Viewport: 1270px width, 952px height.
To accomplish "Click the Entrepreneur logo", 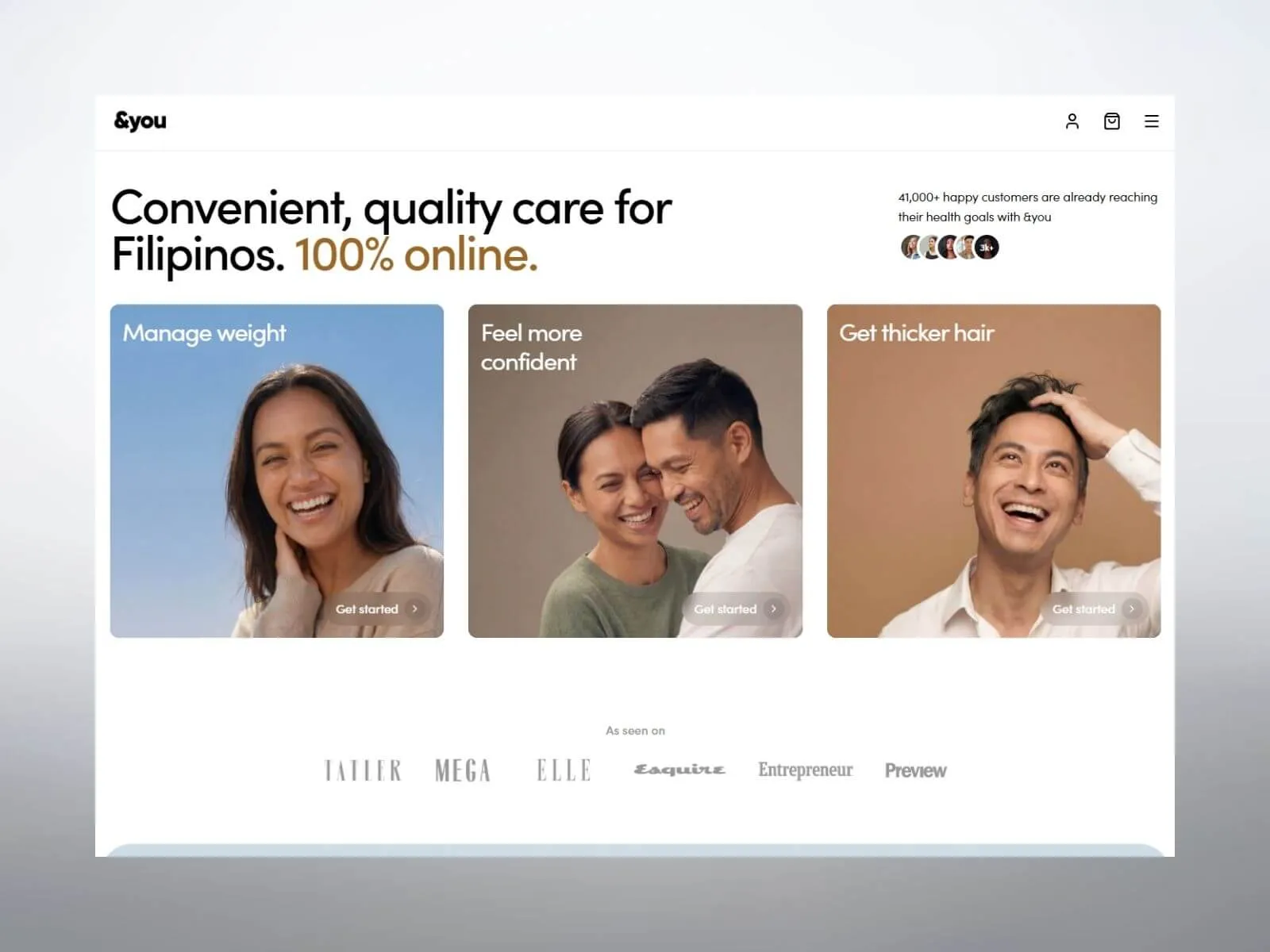I will (x=806, y=770).
